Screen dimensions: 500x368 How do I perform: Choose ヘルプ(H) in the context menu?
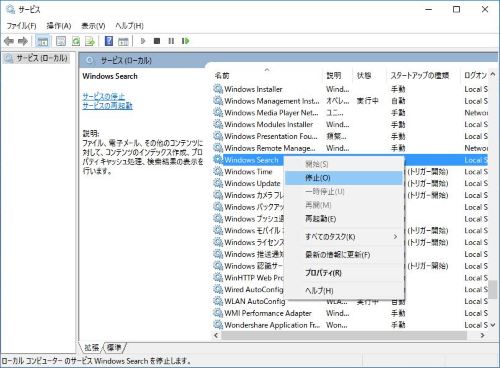(344, 291)
